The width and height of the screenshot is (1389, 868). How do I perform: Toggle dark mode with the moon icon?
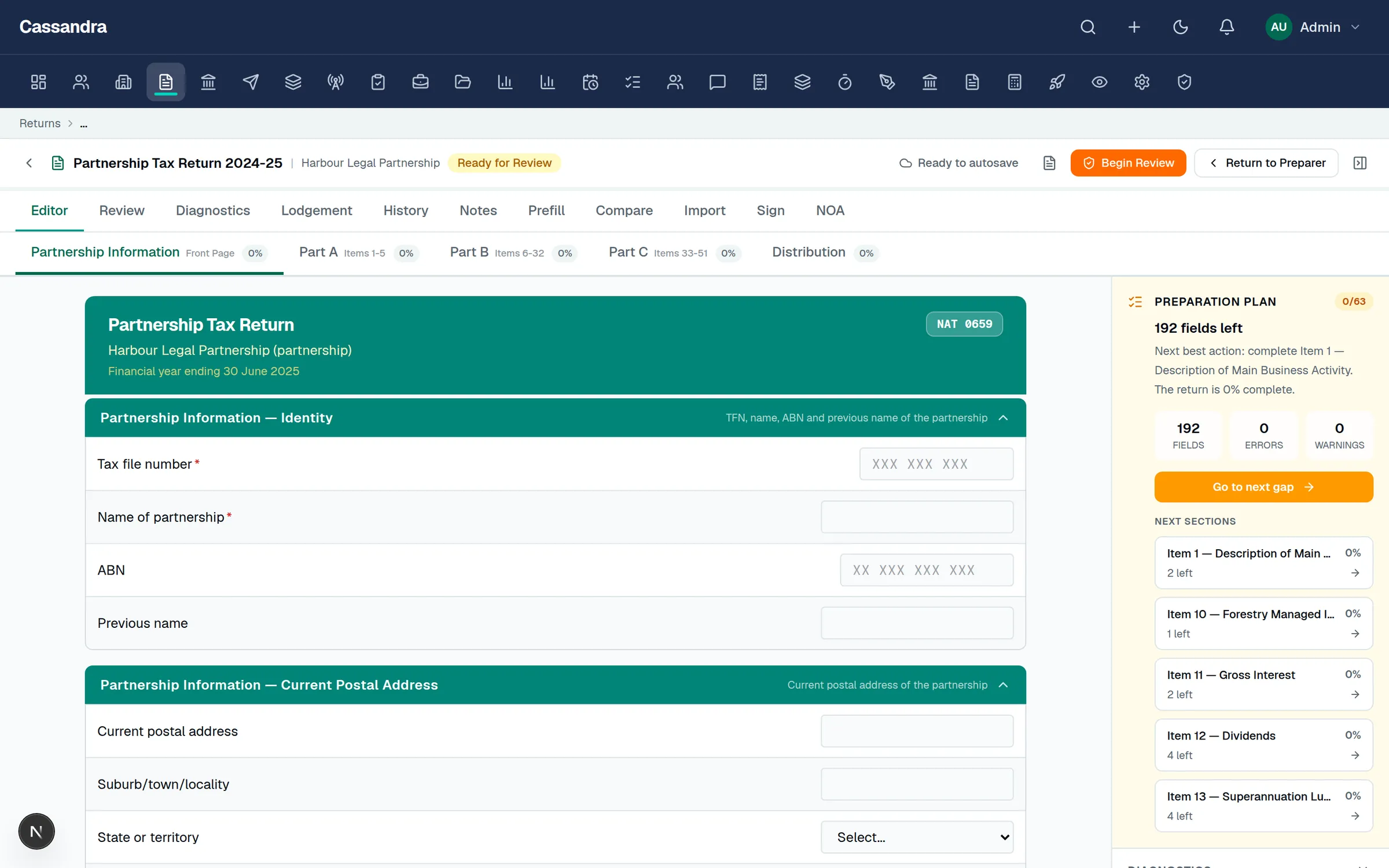tap(1181, 27)
